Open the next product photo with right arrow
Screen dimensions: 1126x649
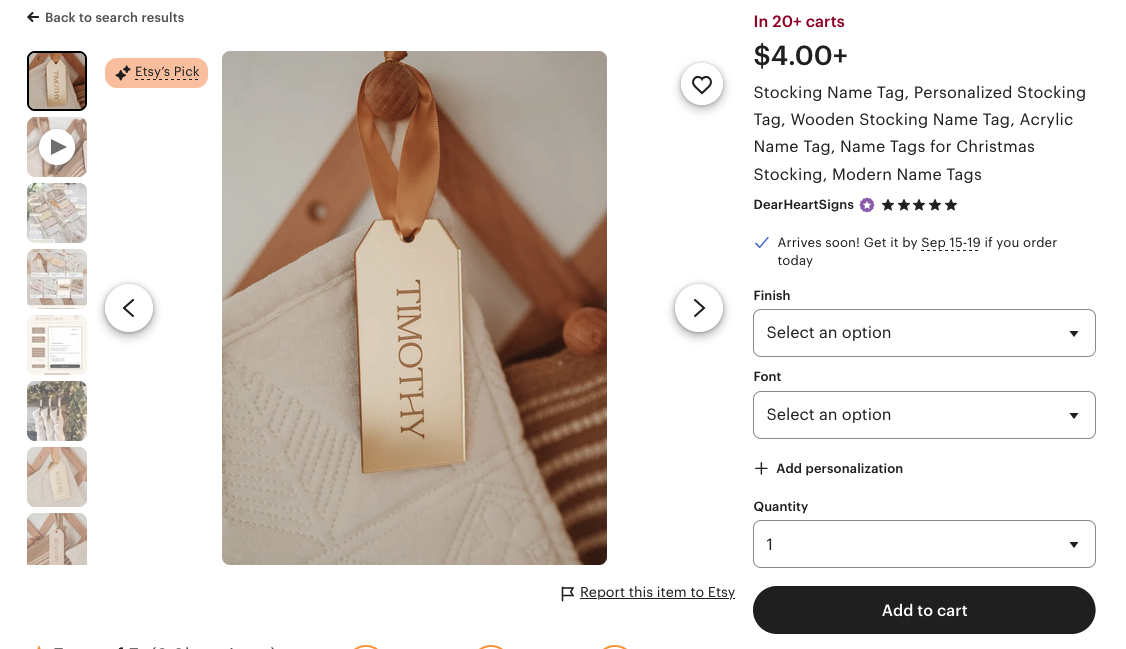pos(698,308)
